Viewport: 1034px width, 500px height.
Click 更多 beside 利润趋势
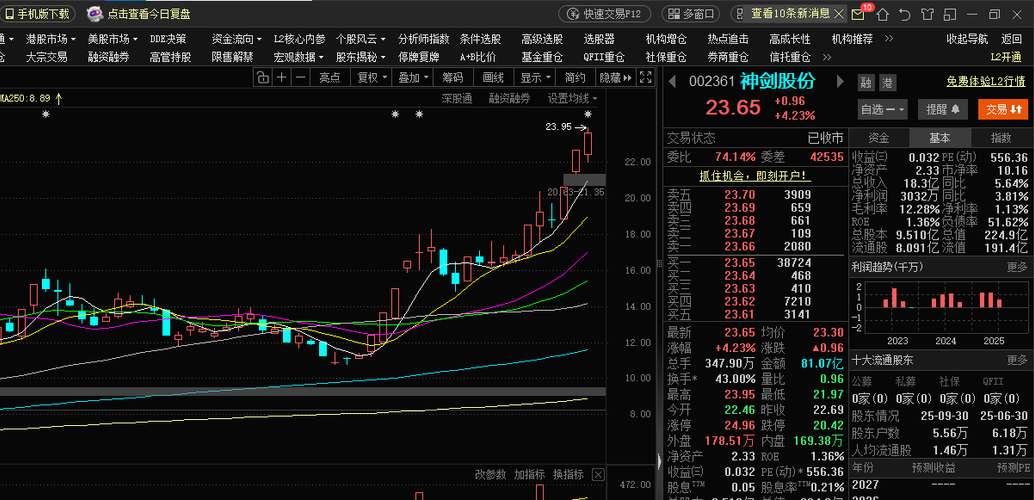click(x=1016, y=267)
